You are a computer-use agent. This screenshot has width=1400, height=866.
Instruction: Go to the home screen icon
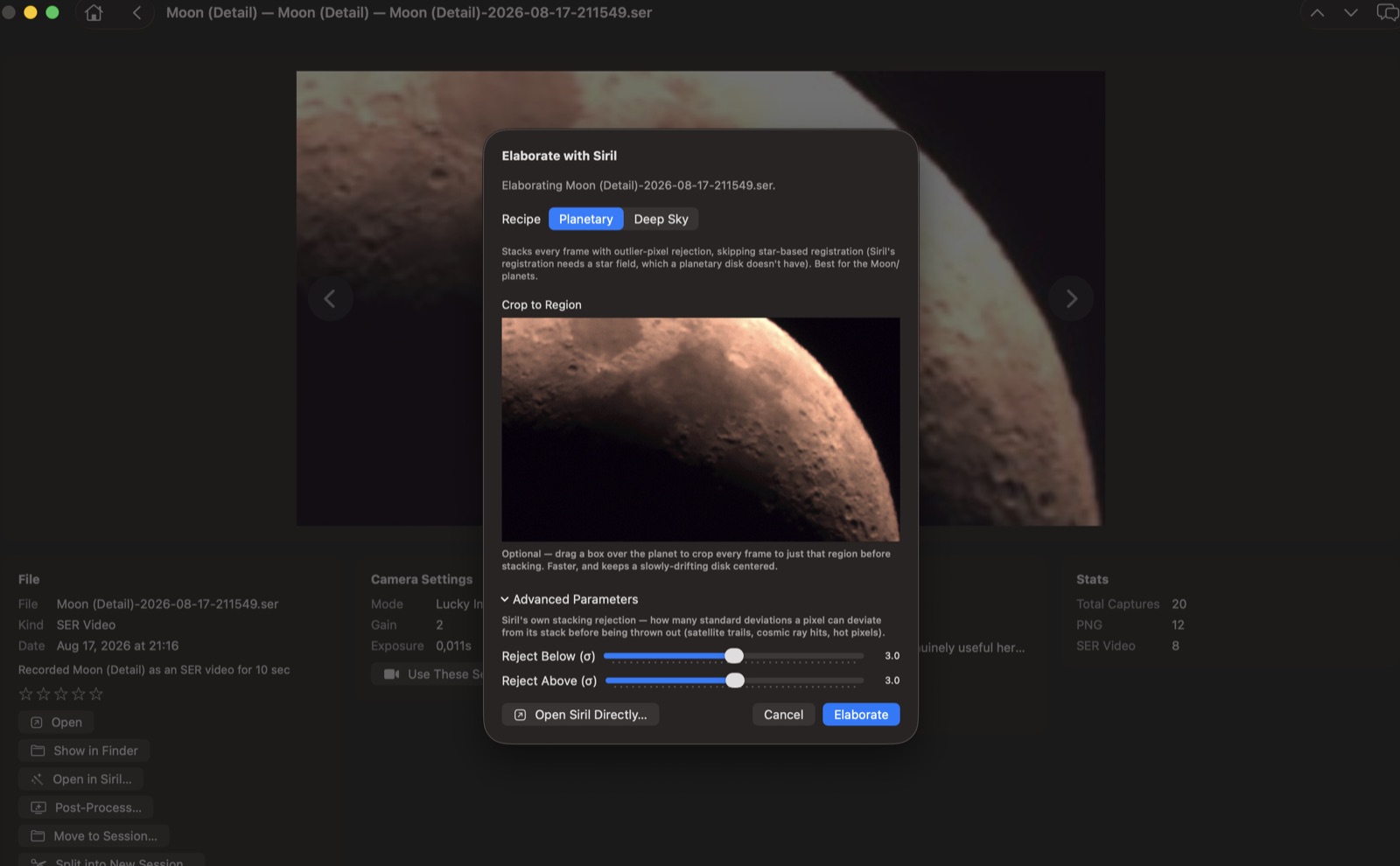click(94, 12)
